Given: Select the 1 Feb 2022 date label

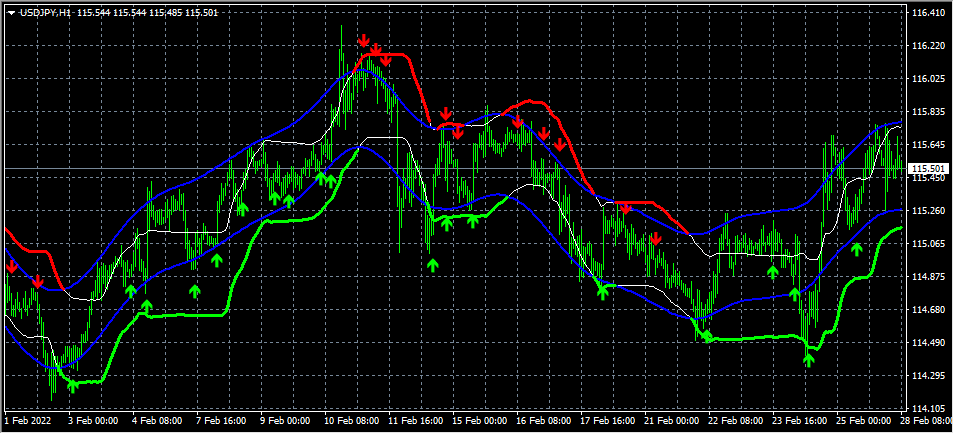Looking at the screenshot, I should point(30,423).
